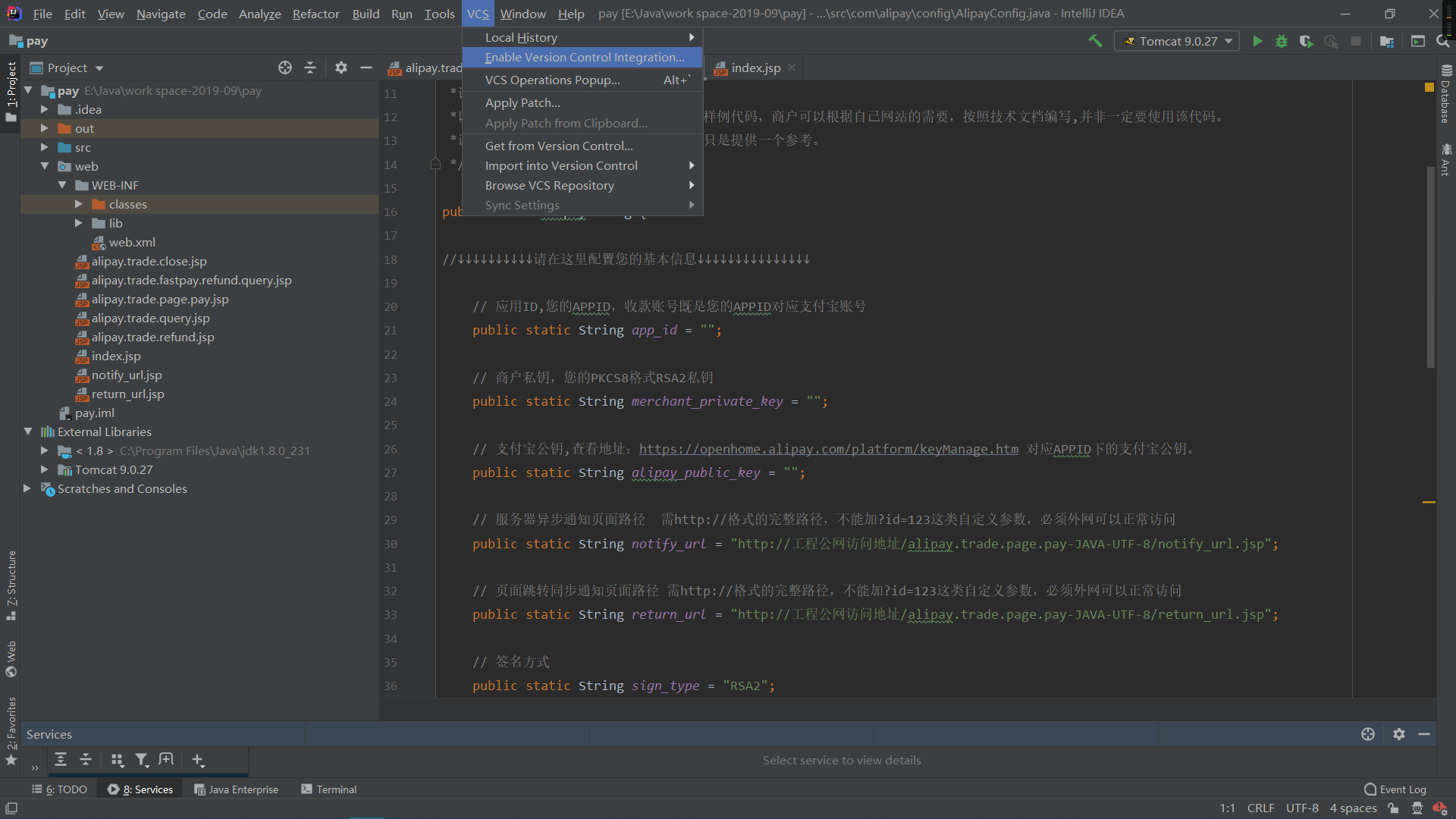Open Project panel settings gear
The width and height of the screenshot is (1456, 819).
point(341,67)
